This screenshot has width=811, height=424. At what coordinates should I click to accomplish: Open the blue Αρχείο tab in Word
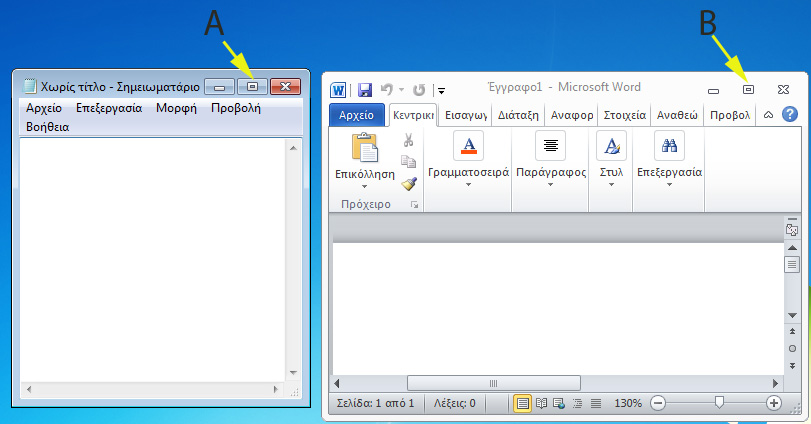pyautogui.click(x=356, y=115)
